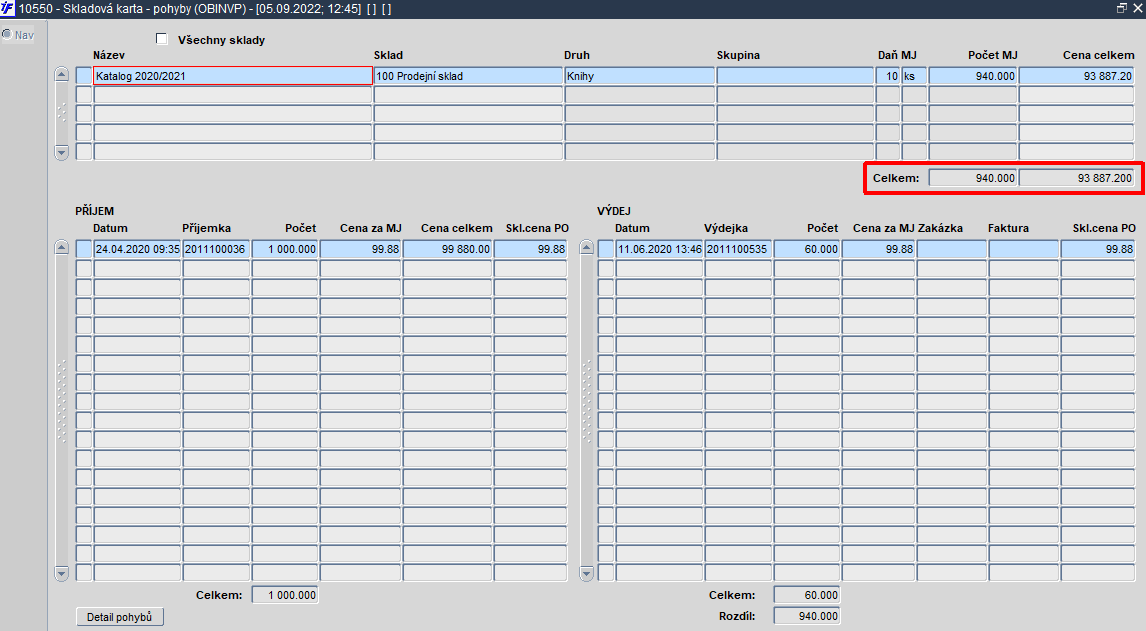Click up arrow of the VÝDEJ list scrollbar
Image resolution: width=1146 pixels, height=631 pixels.
click(586, 248)
